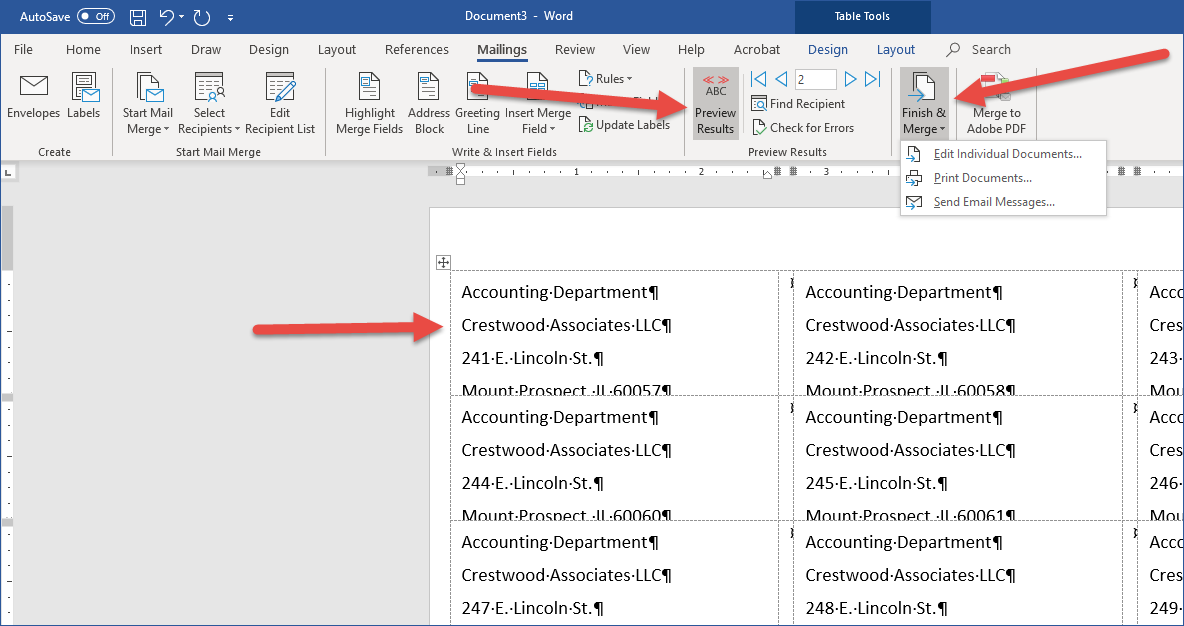Toggle the AutoSave switch

(96, 16)
